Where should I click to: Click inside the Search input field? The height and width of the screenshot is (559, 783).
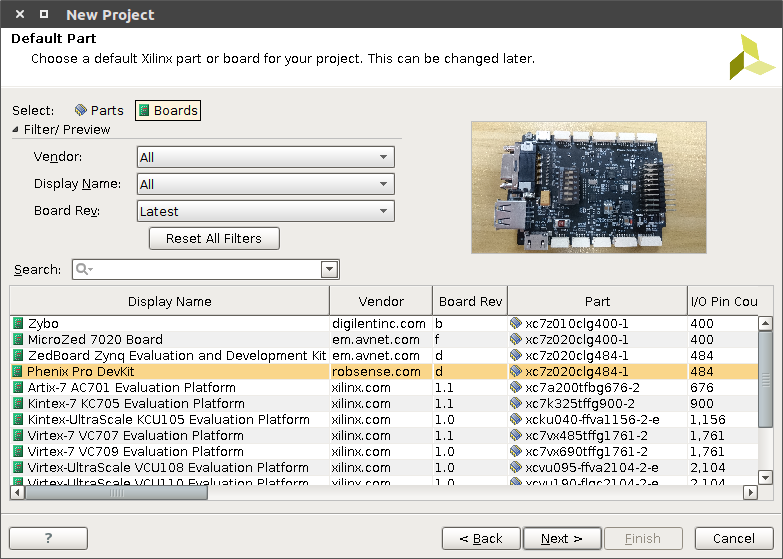206,269
